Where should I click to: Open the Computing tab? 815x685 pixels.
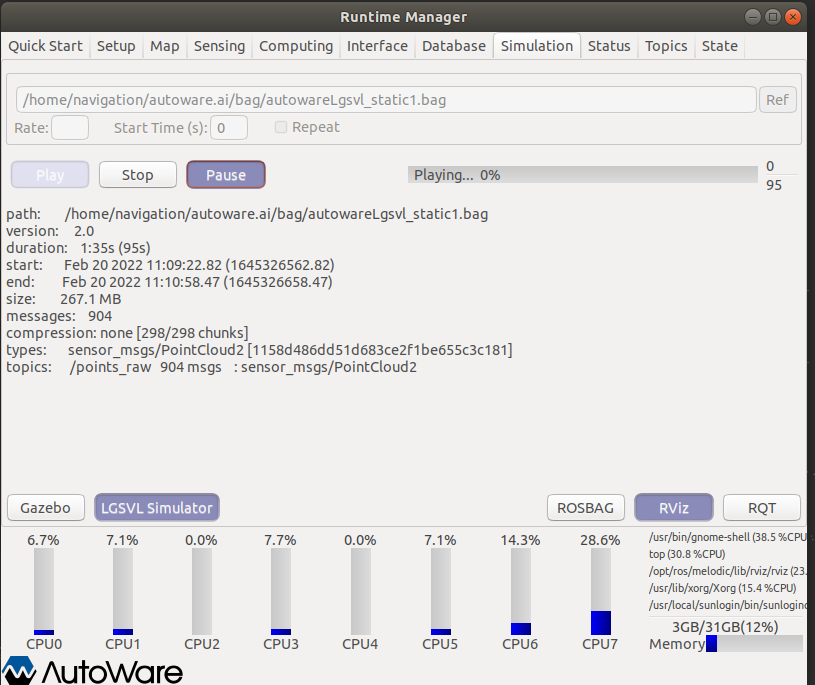point(296,46)
